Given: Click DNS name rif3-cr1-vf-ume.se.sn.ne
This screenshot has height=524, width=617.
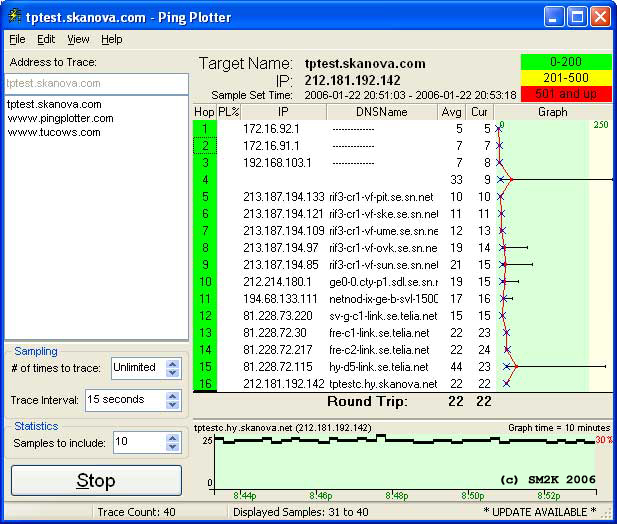Looking at the screenshot, I should pos(384,231).
